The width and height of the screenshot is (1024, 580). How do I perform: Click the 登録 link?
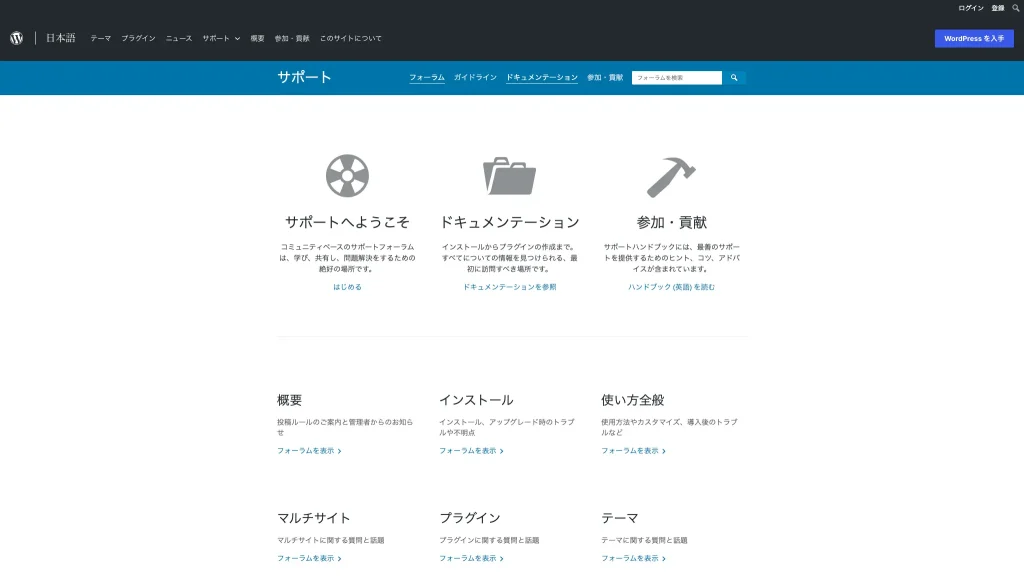(x=998, y=8)
